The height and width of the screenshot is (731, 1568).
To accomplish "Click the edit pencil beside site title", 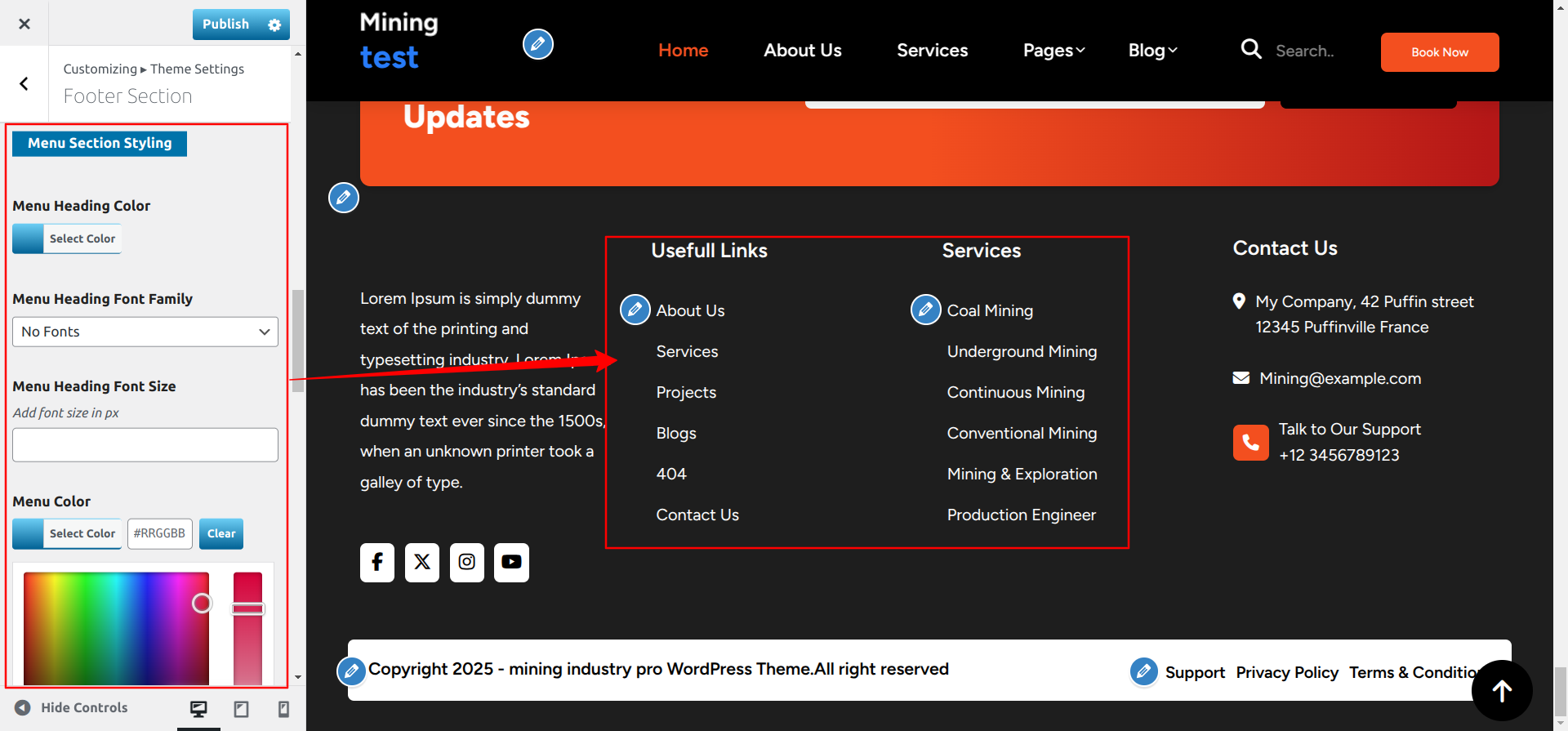I will 537,44.
